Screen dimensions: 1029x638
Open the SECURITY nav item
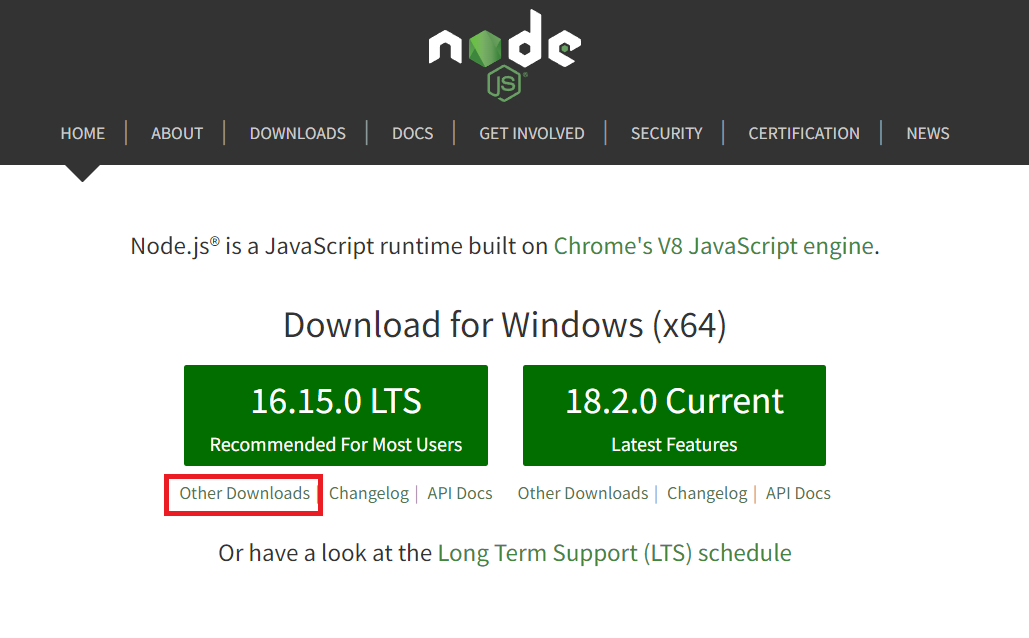tap(666, 133)
